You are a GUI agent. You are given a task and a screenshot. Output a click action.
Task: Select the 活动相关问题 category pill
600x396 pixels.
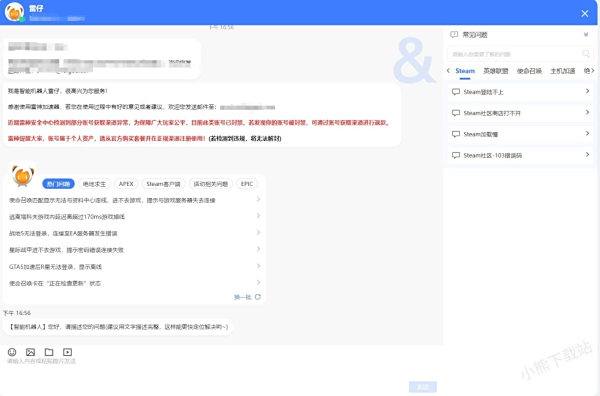pyautogui.click(x=210, y=184)
